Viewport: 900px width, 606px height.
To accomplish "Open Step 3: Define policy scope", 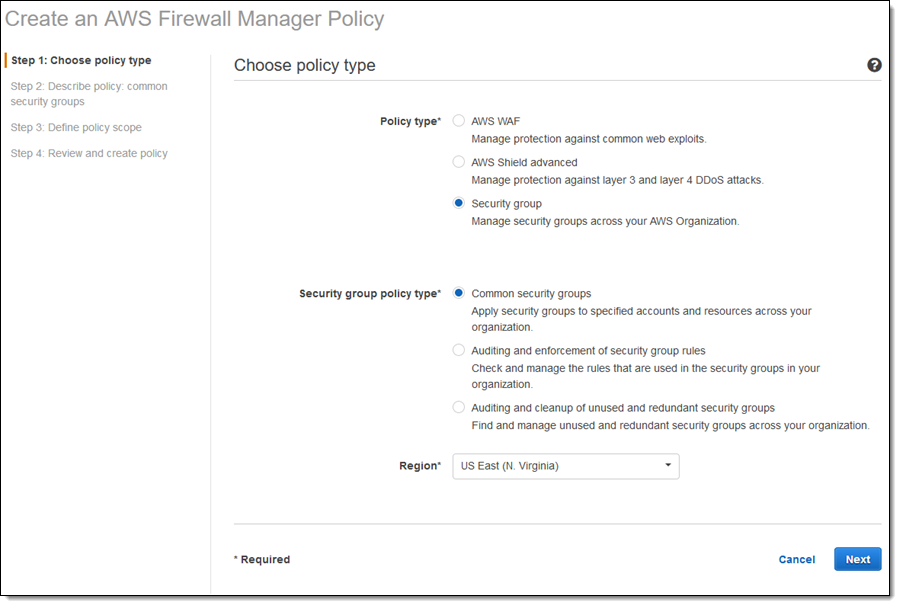I will pos(76,128).
